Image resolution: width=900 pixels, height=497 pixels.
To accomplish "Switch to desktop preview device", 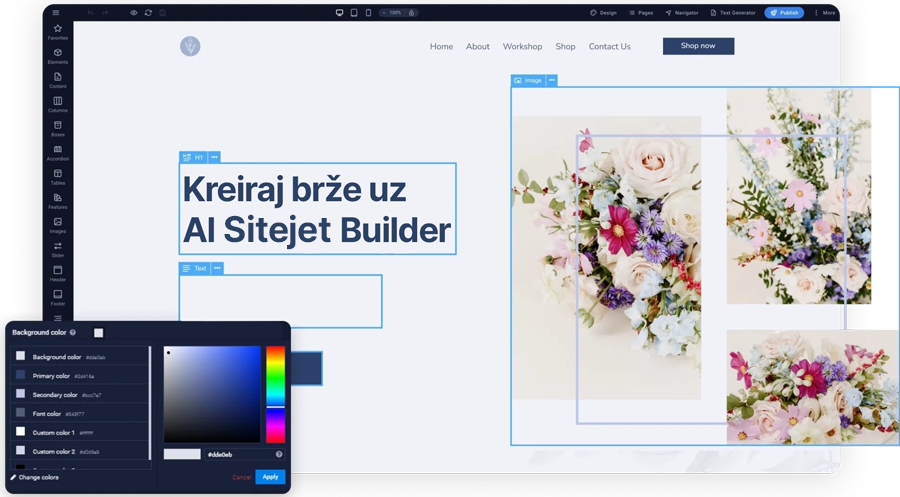I will click(339, 13).
